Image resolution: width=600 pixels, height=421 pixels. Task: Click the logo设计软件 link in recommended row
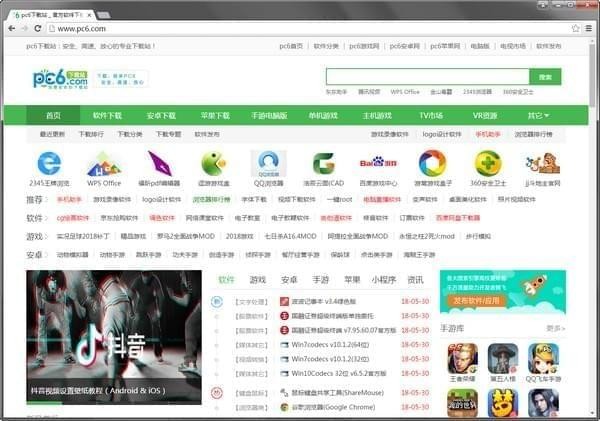click(161, 199)
